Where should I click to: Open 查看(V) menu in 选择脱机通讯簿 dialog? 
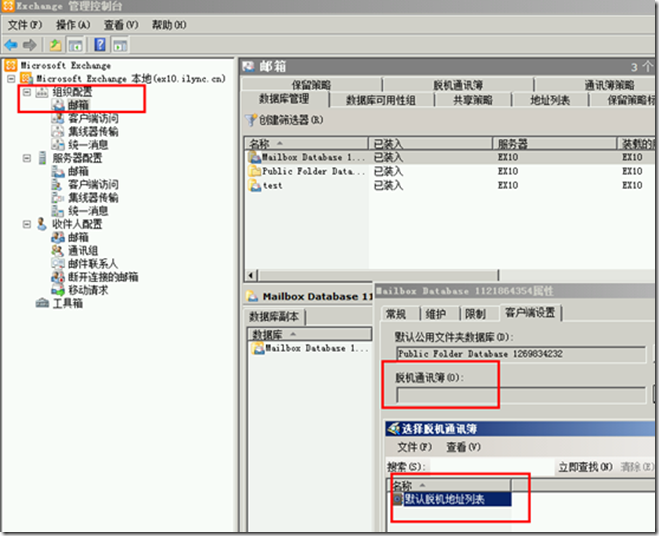click(463, 447)
